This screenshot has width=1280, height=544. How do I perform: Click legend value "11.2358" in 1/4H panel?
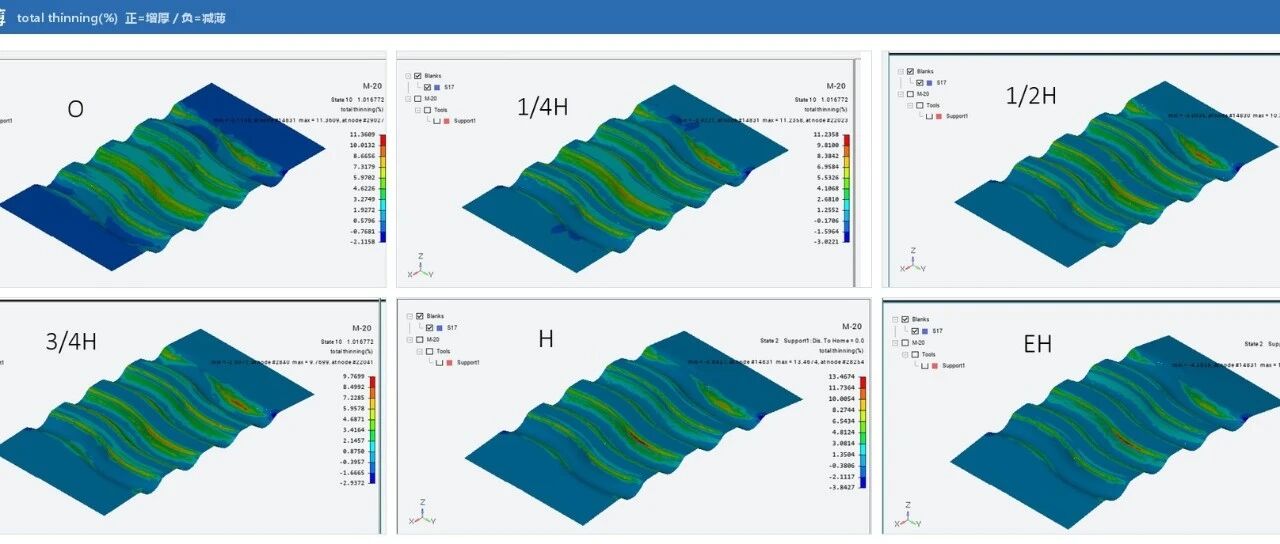pos(826,133)
